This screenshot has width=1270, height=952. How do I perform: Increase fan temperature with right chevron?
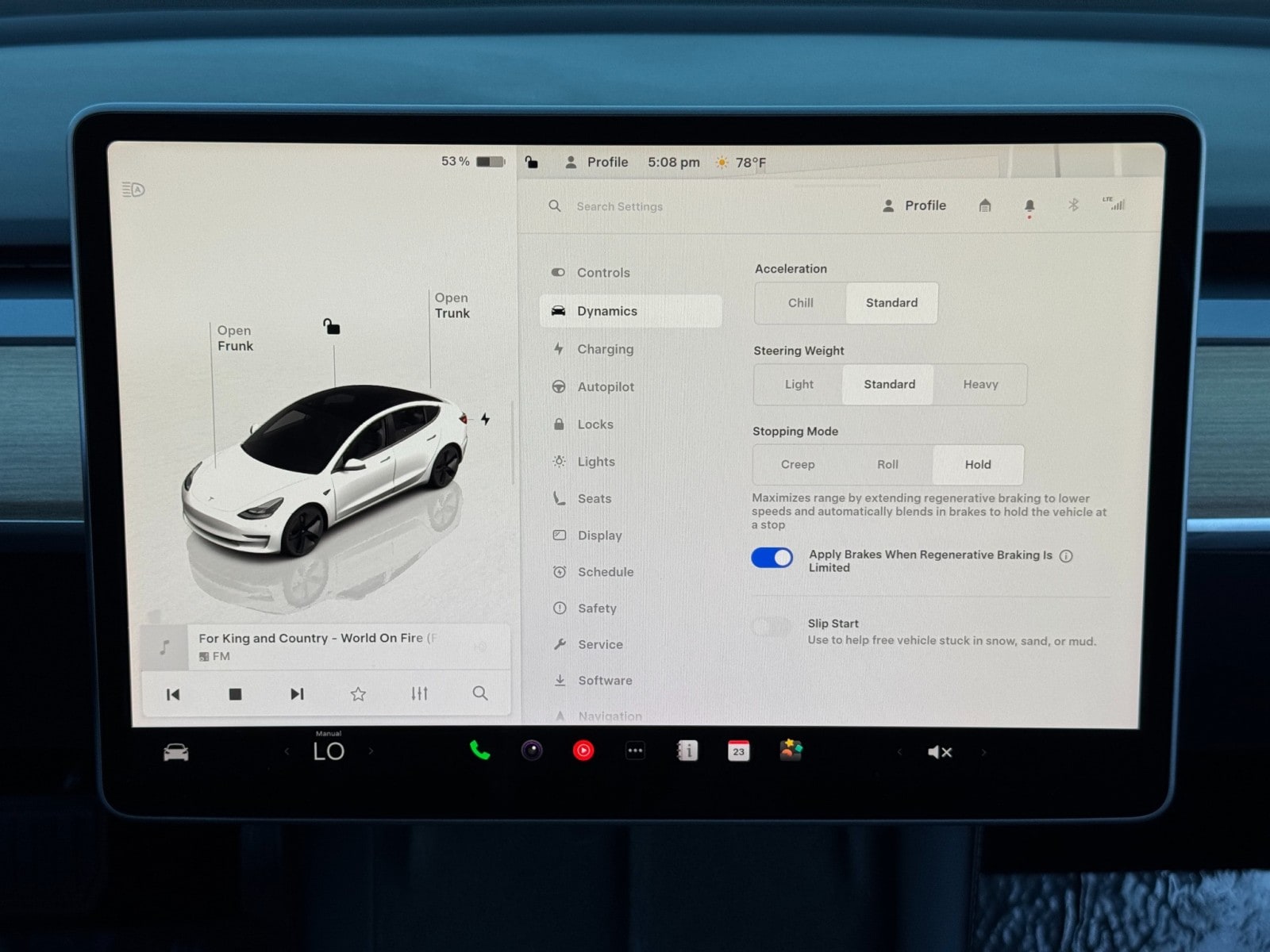coord(371,751)
